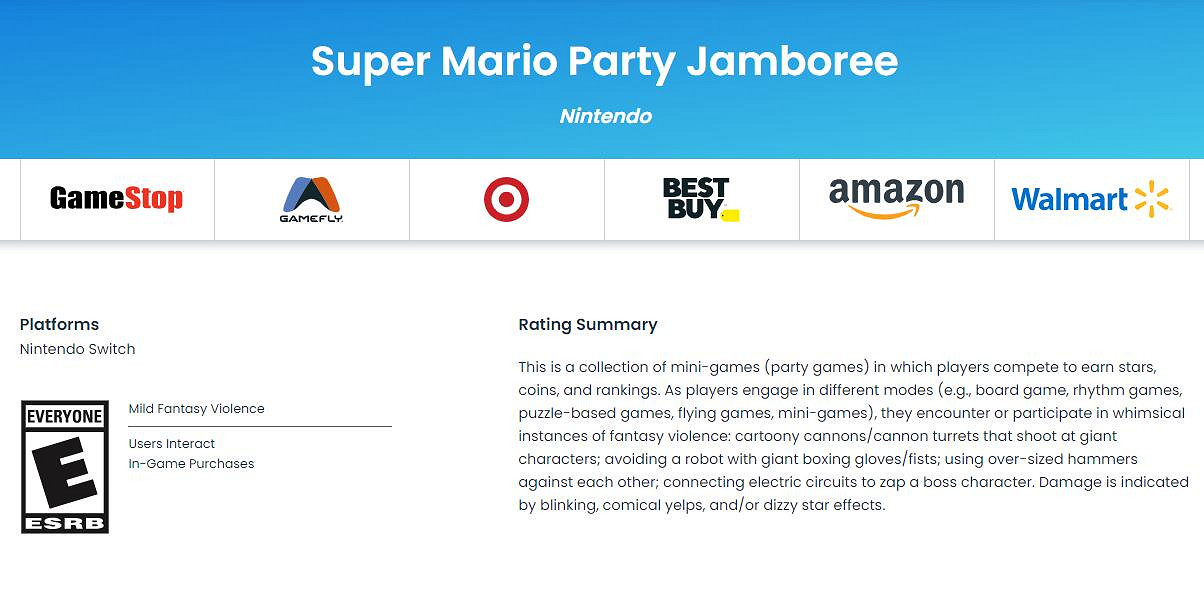Click the Nintendo Switch platform text
The width and height of the screenshot is (1204, 593).
pyautogui.click(x=78, y=349)
